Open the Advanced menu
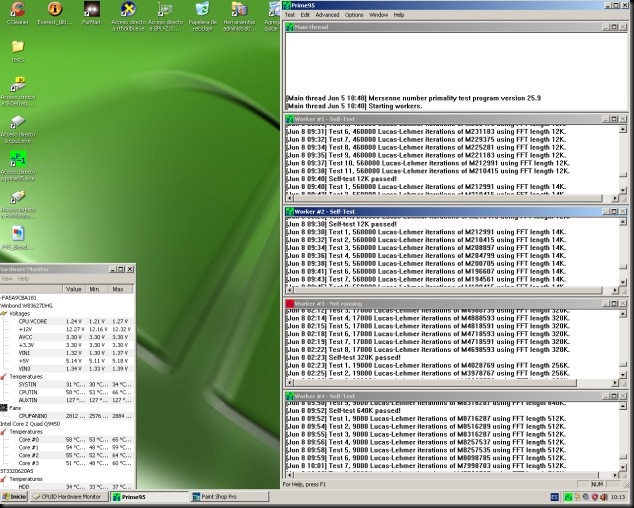 (327, 15)
